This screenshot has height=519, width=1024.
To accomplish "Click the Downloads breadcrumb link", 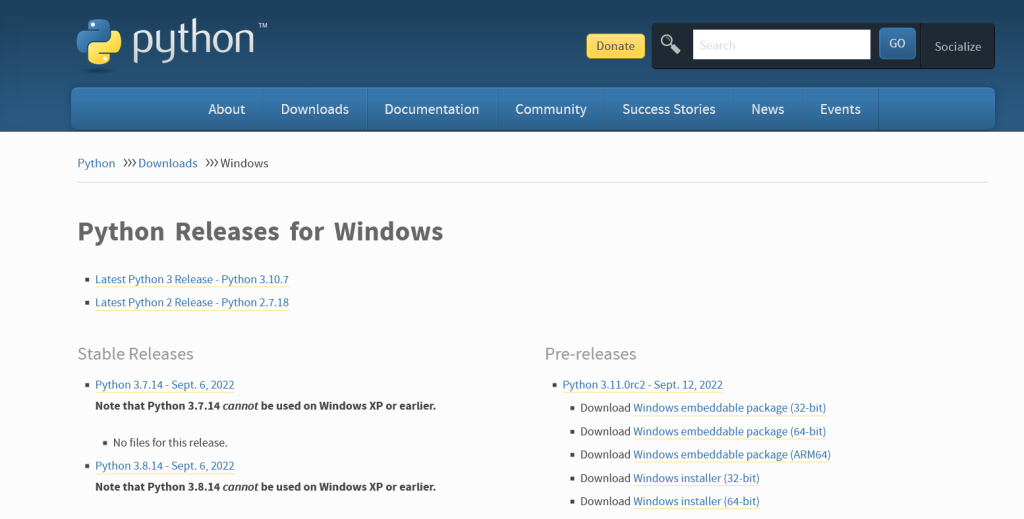I will 167,163.
